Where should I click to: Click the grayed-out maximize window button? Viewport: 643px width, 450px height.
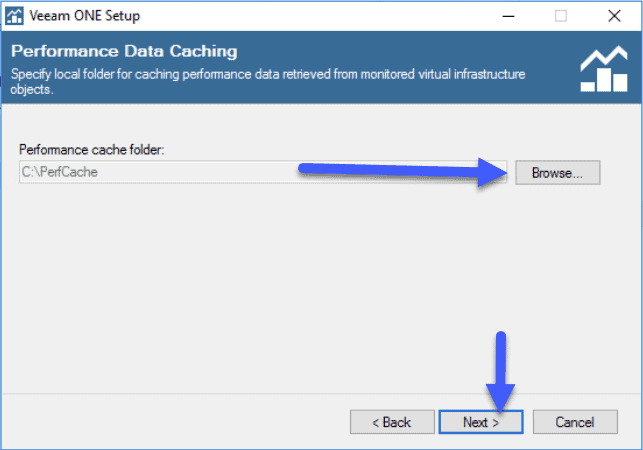[x=561, y=16]
